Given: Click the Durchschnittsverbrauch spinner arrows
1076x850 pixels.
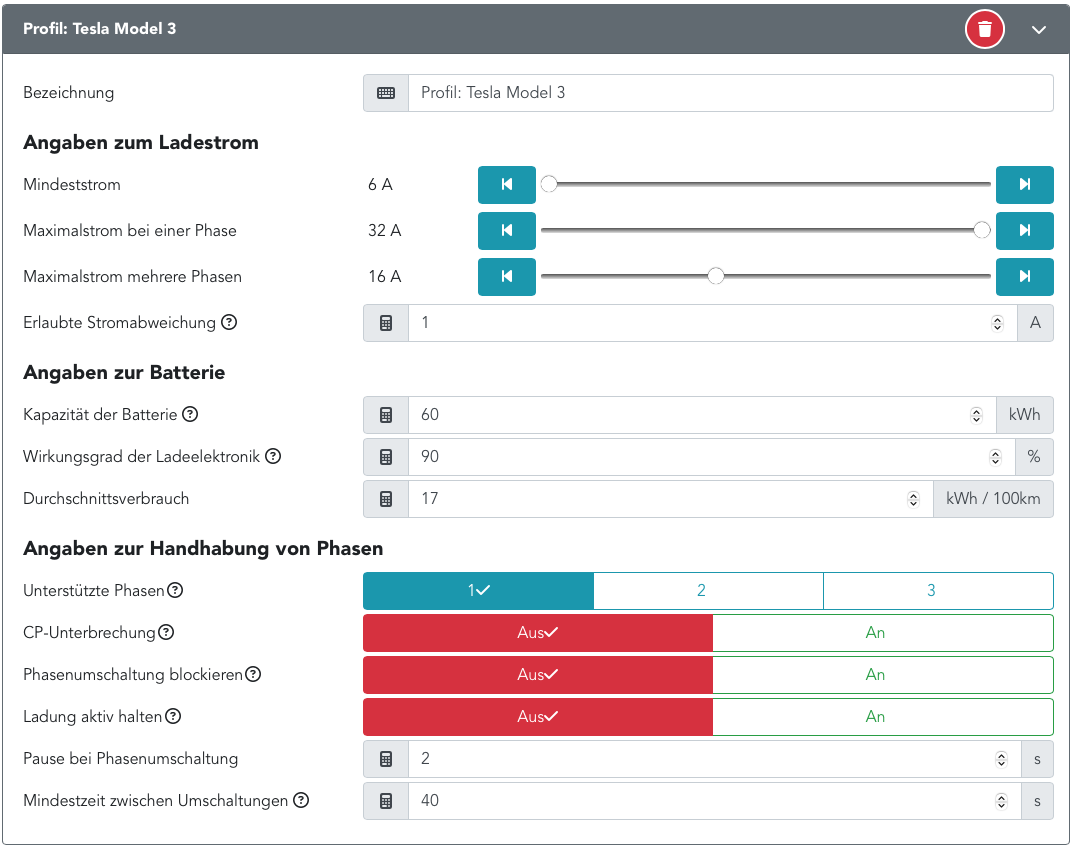Looking at the screenshot, I should tap(913, 499).
